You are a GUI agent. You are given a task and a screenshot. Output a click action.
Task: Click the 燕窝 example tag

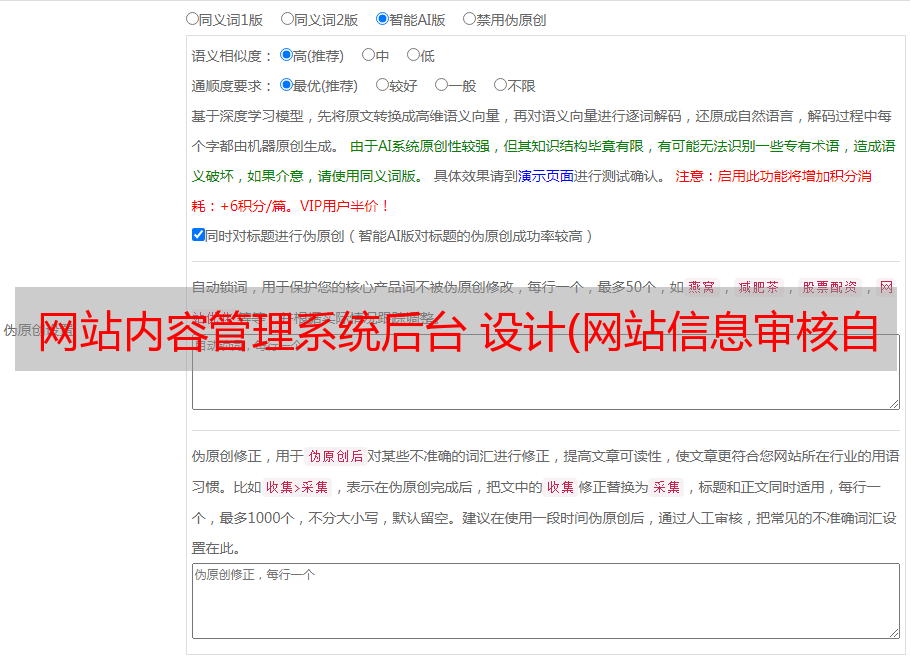(702, 287)
